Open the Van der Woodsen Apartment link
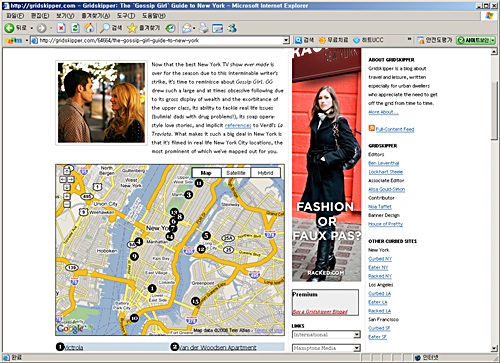The height and width of the screenshot is (363, 500). pyautogui.click(x=218, y=347)
